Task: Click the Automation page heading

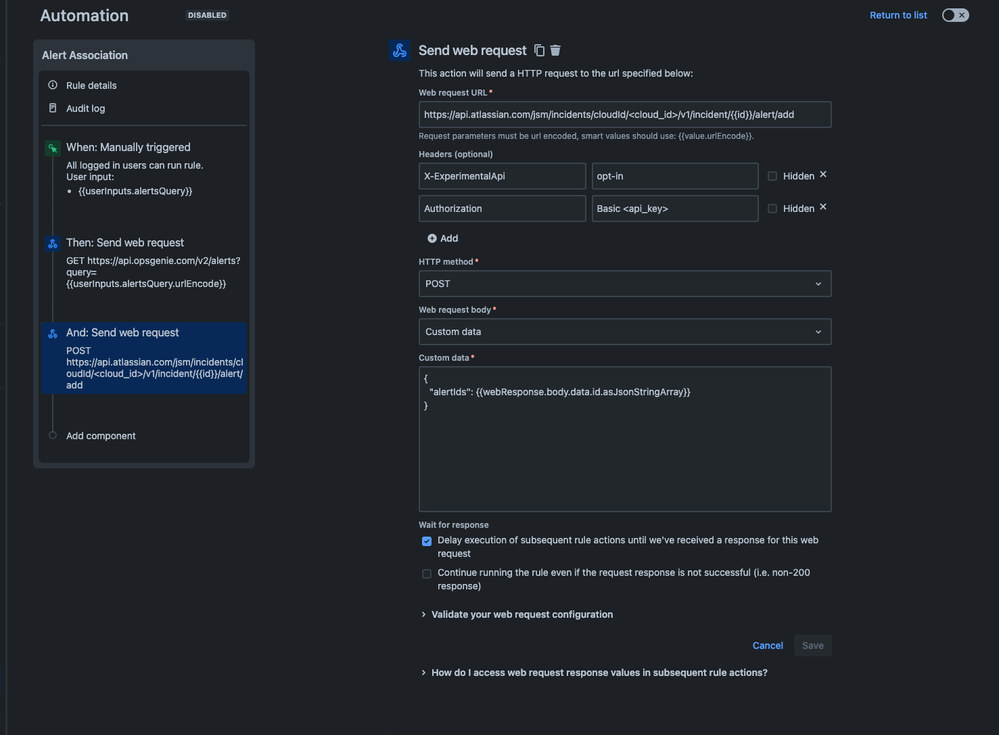Action: click(84, 15)
